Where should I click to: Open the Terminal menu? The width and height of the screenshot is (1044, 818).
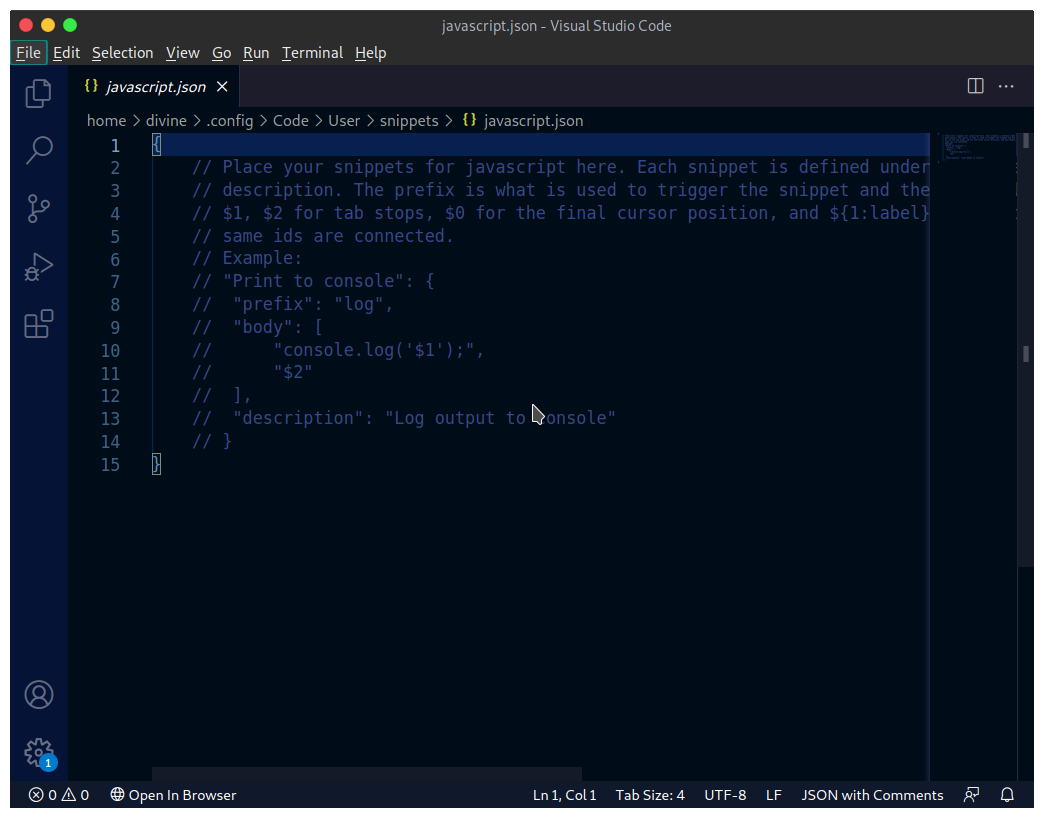pyautogui.click(x=312, y=53)
